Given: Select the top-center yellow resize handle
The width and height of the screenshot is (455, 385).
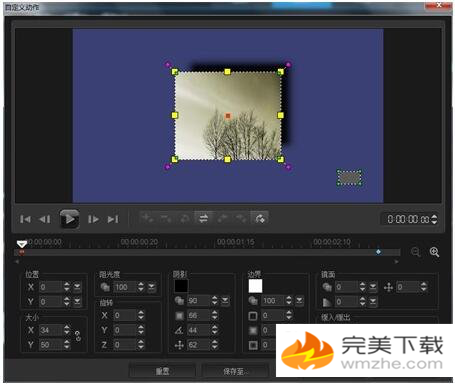Looking at the screenshot, I should click(x=227, y=71).
